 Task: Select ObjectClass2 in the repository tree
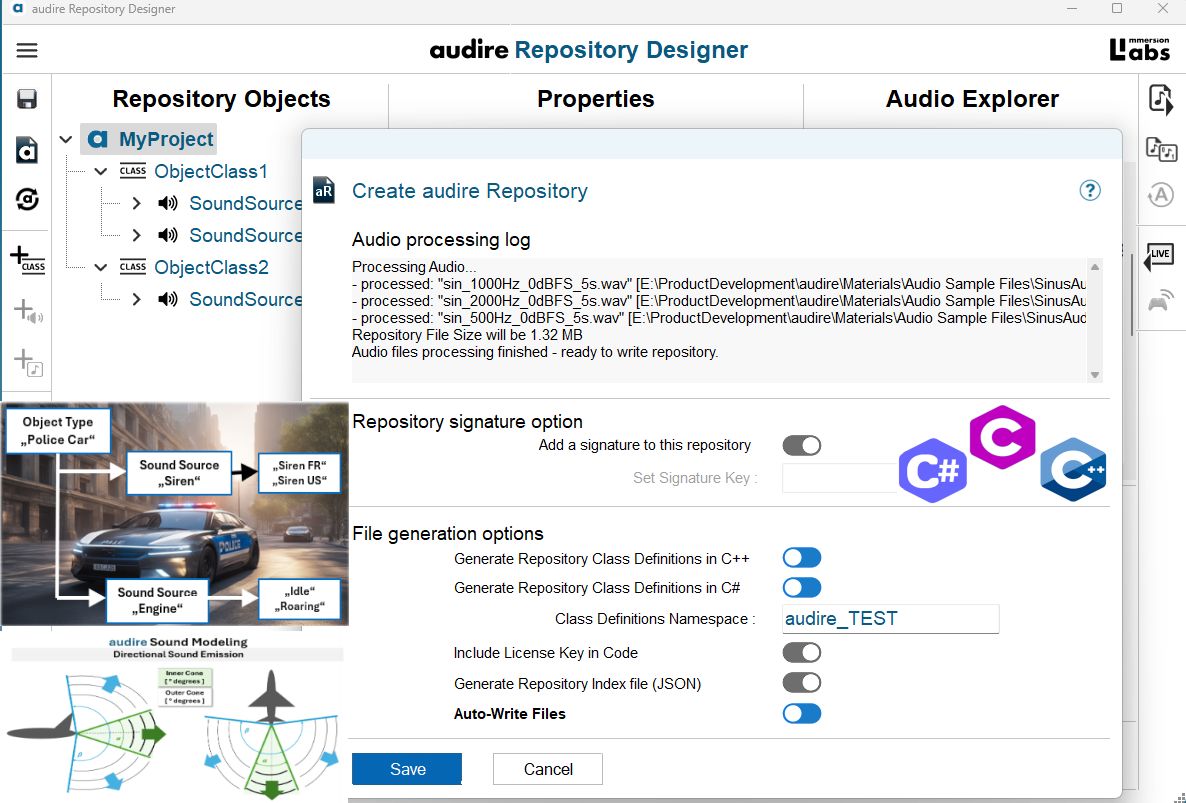(211, 268)
